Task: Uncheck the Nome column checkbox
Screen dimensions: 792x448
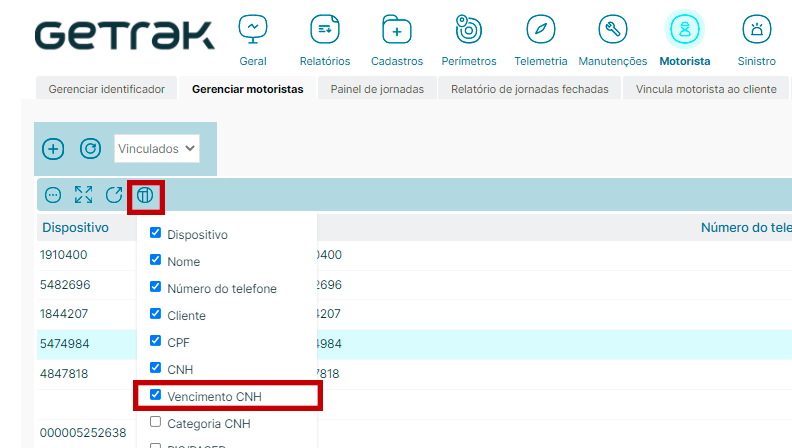Action: [156, 260]
